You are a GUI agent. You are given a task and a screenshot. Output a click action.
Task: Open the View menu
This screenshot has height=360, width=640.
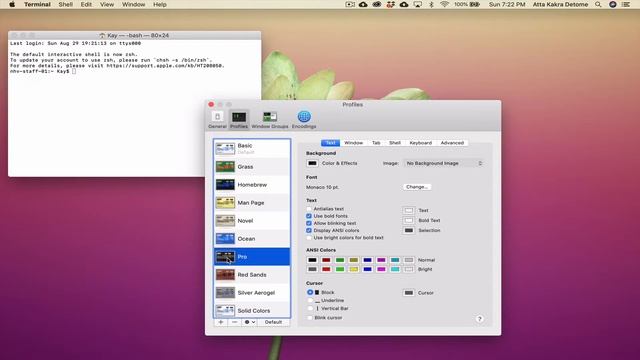(x=107, y=4)
